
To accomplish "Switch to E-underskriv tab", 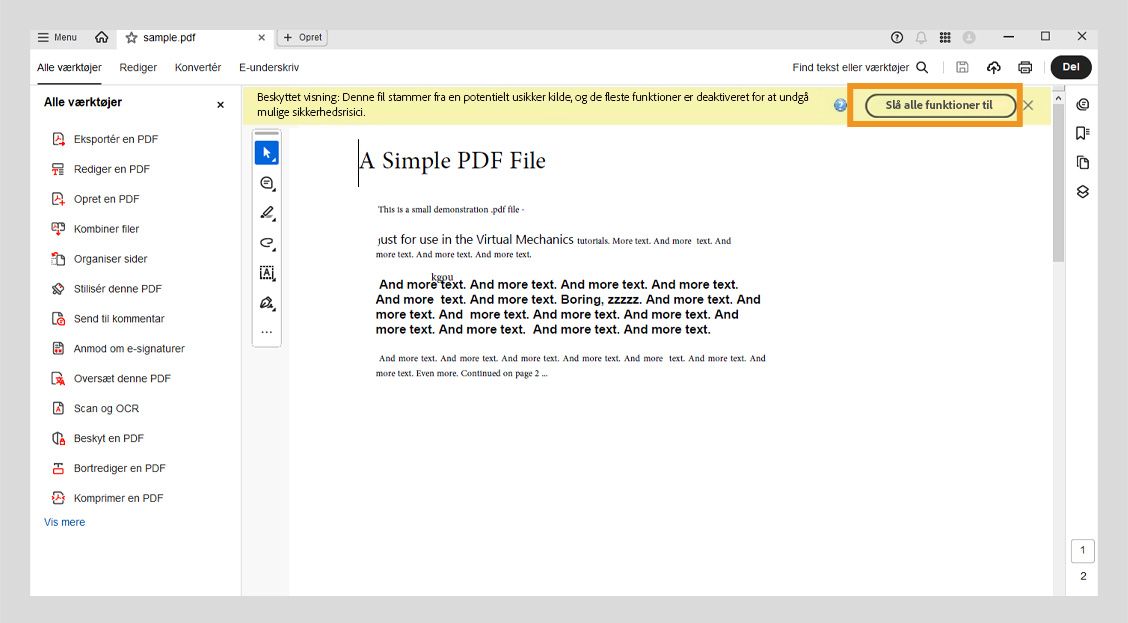I will (x=269, y=68).
